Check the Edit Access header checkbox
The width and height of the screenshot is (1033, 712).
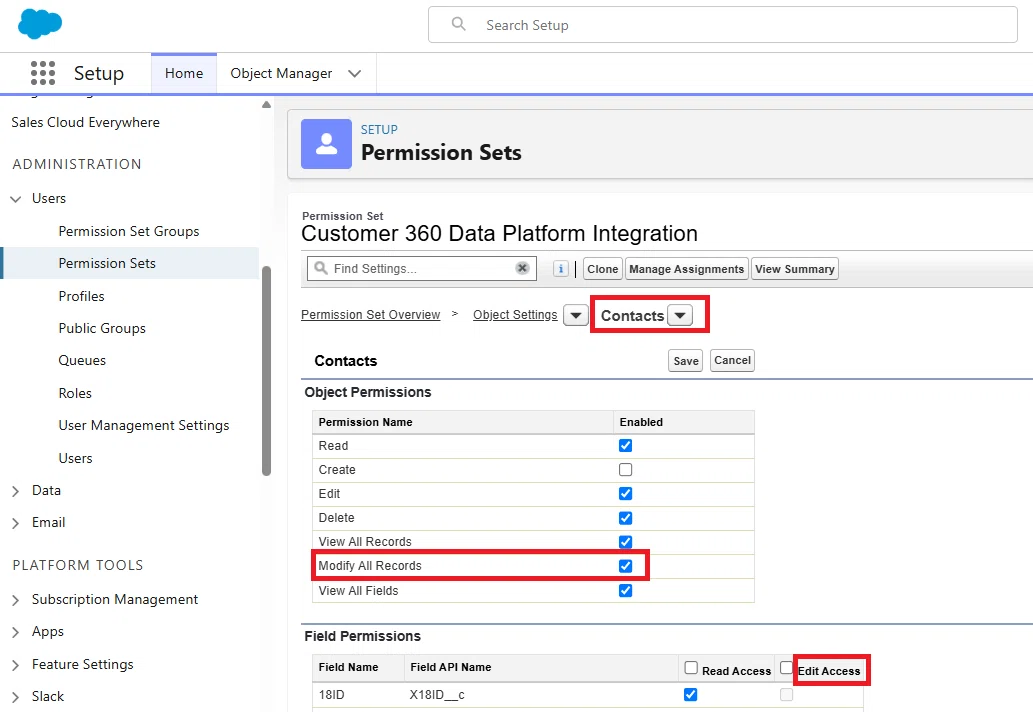point(786,668)
